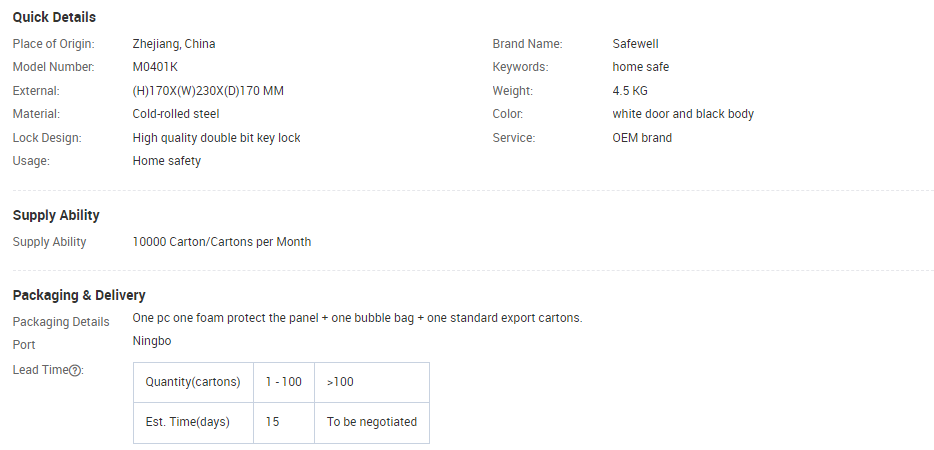This screenshot has width=934, height=450.
Task: Click the Cold-rolled steel material value
Action: (176, 114)
